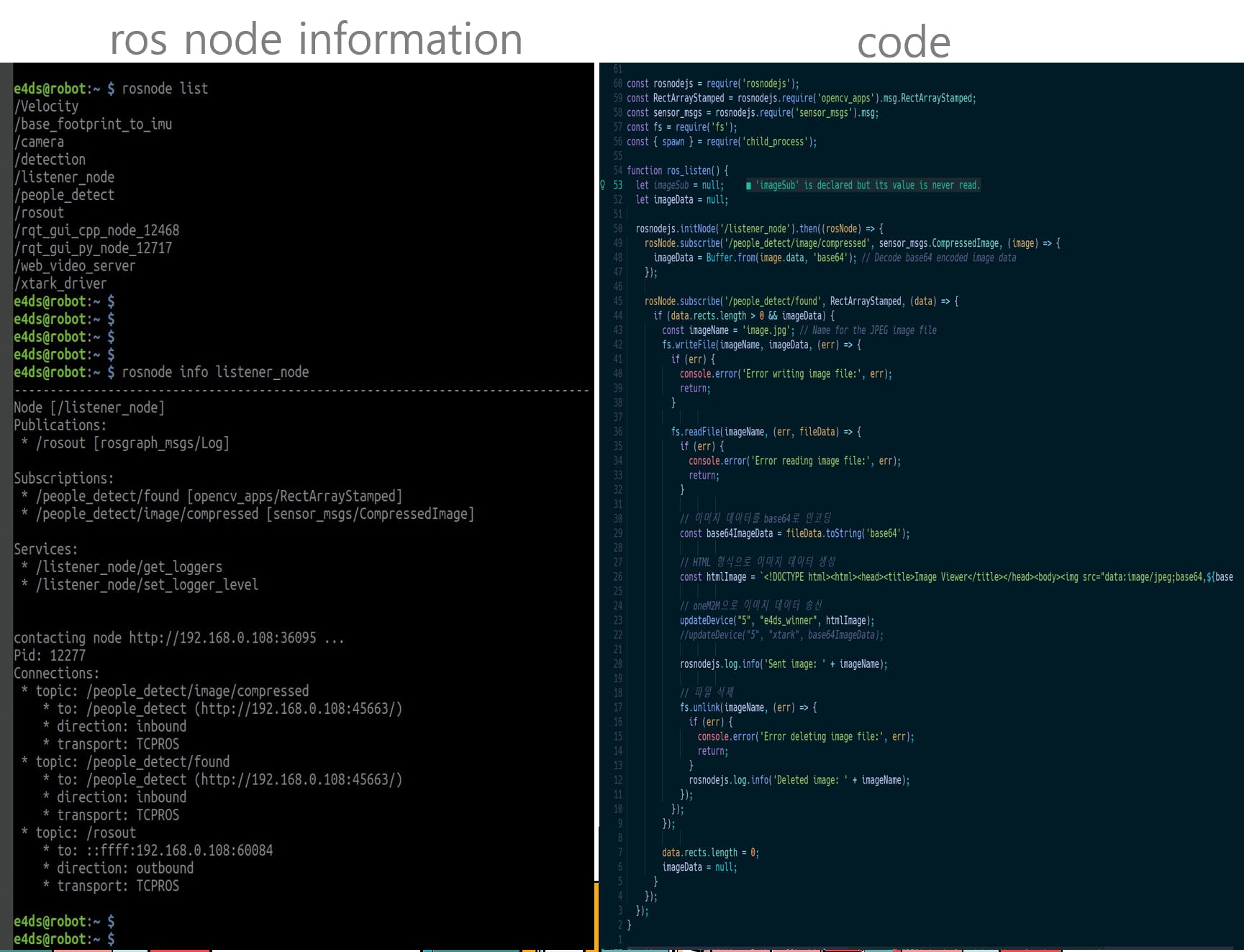
Task: Click the '/listener_node/get_loggers' service line
Action: [x=129, y=567]
